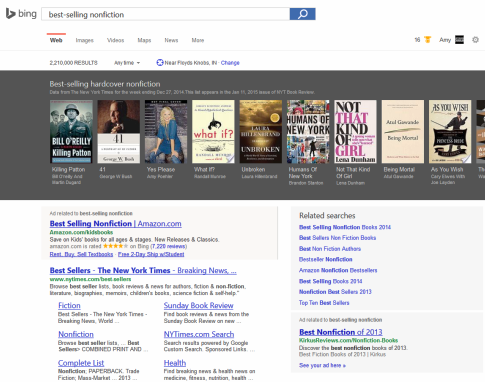The height and width of the screenshot is (382, 485).
Task: Click the 7,220 reviews link
Action: click(168, 247)
